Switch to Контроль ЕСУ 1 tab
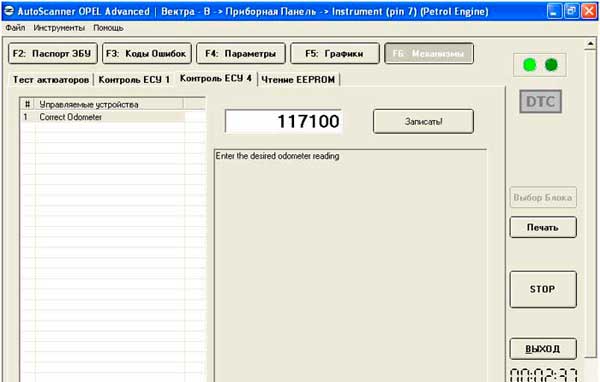Screen dimensions: 600x382 point(134,80)
